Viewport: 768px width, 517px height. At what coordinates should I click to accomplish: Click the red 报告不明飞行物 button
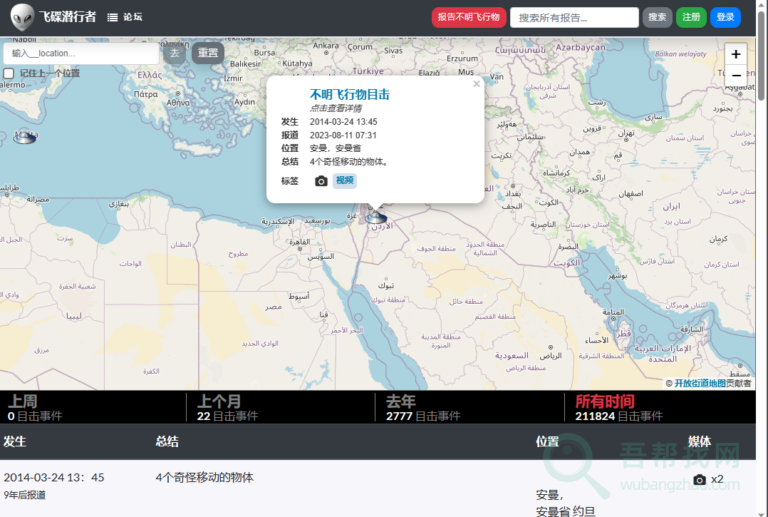pyautogui.click(x=468, y=17)
